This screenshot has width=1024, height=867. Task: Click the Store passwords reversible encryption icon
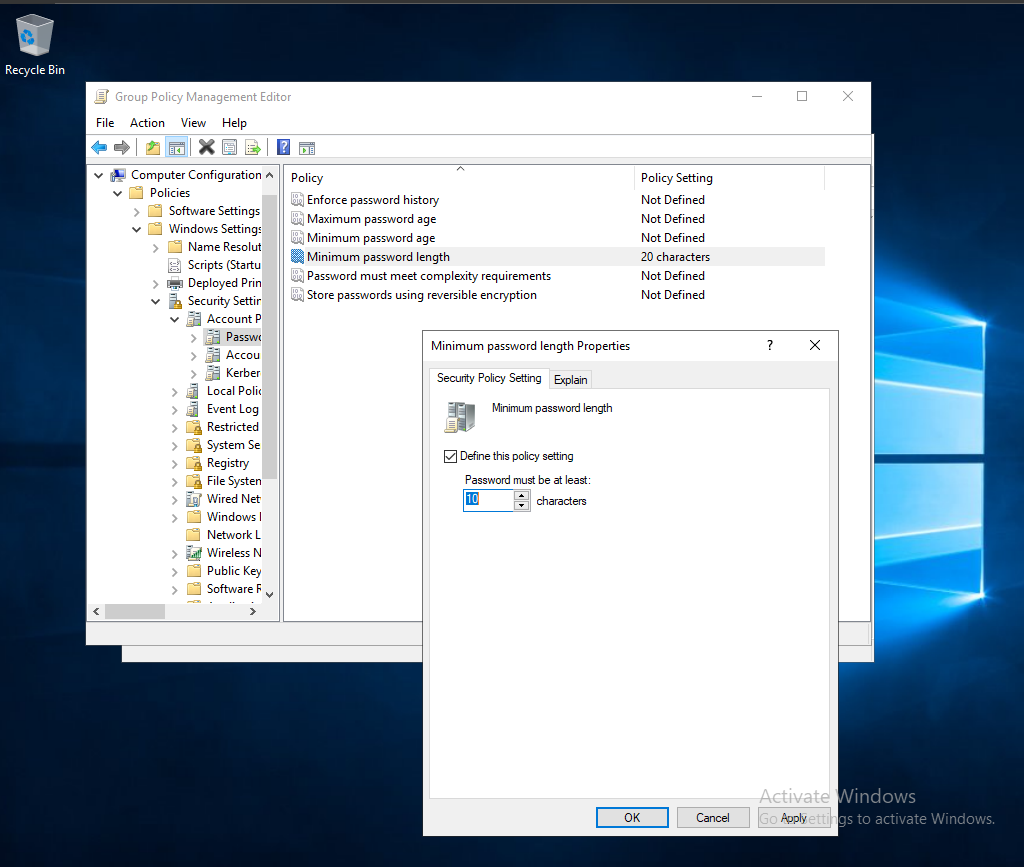(x=297, y=294)
